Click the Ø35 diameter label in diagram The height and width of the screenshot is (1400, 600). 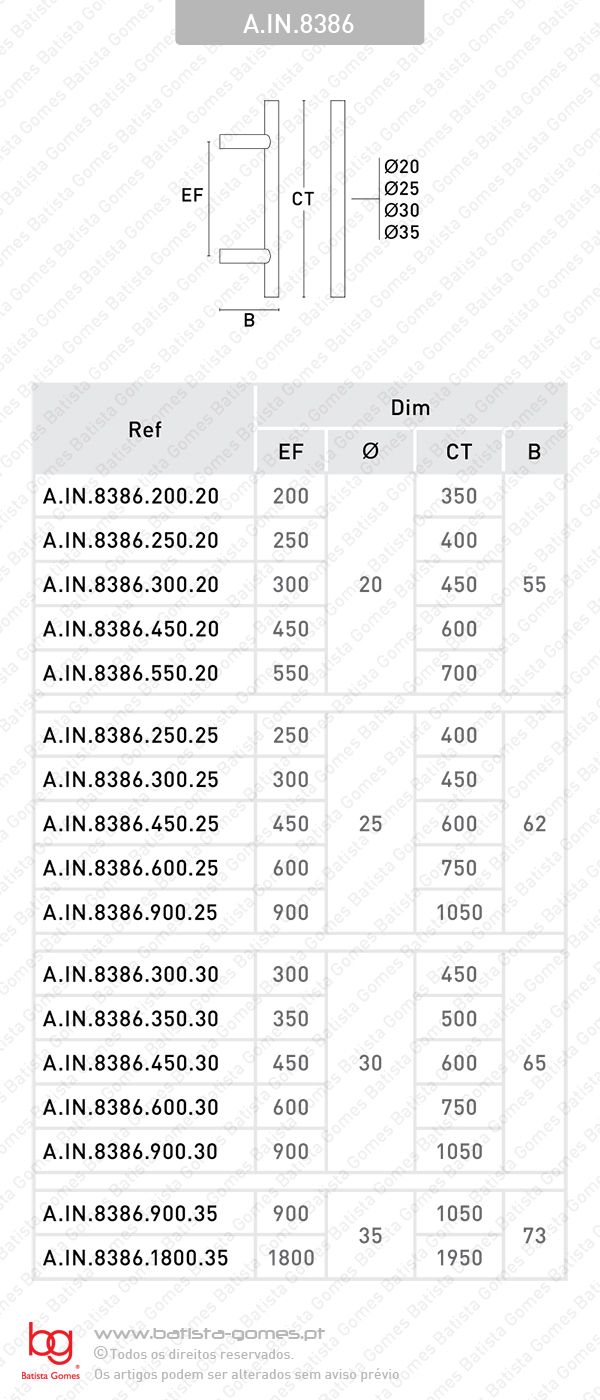(x=401, y=232)
